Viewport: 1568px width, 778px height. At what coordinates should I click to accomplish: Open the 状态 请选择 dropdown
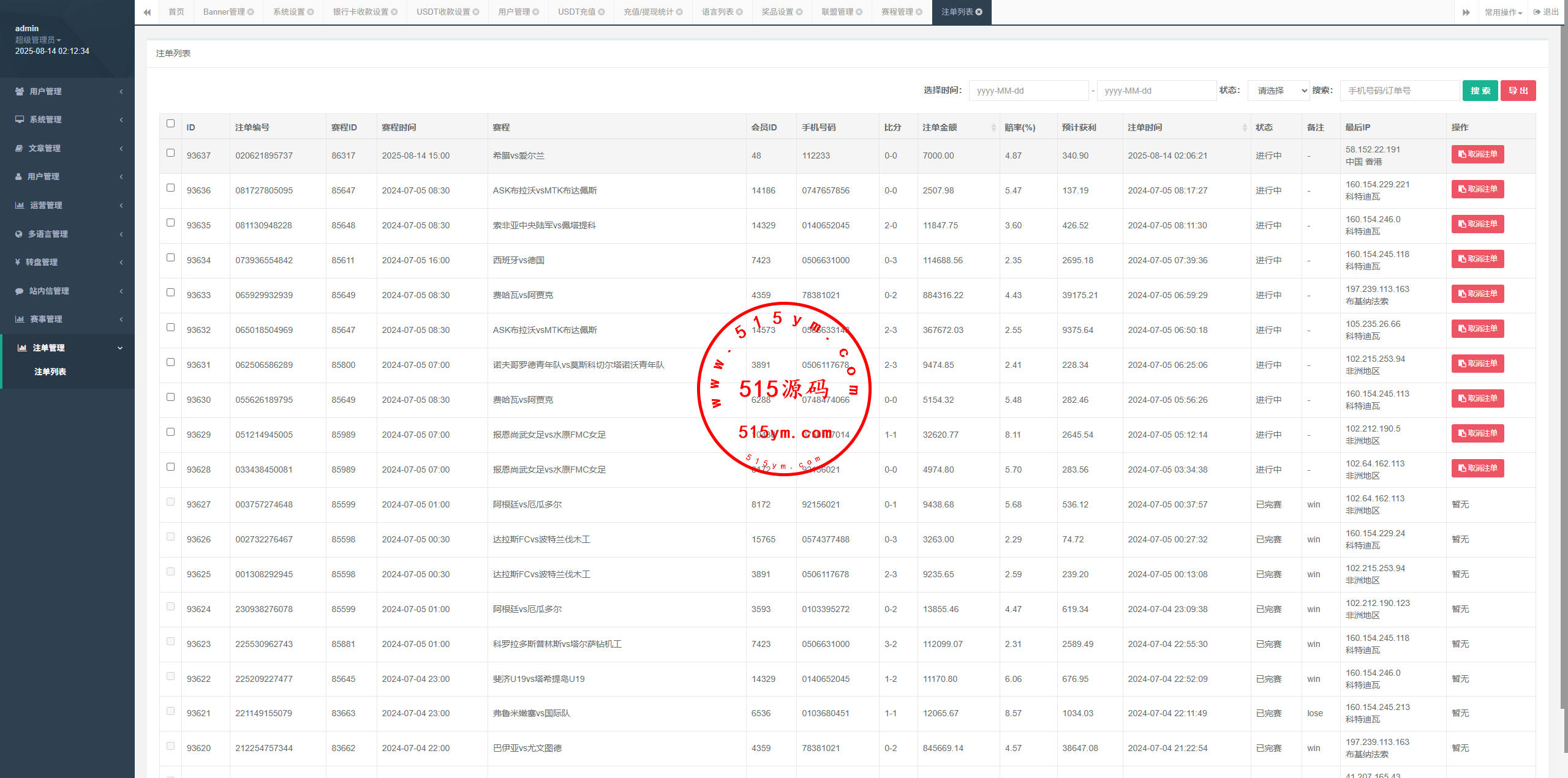[x=1278, y=91]
